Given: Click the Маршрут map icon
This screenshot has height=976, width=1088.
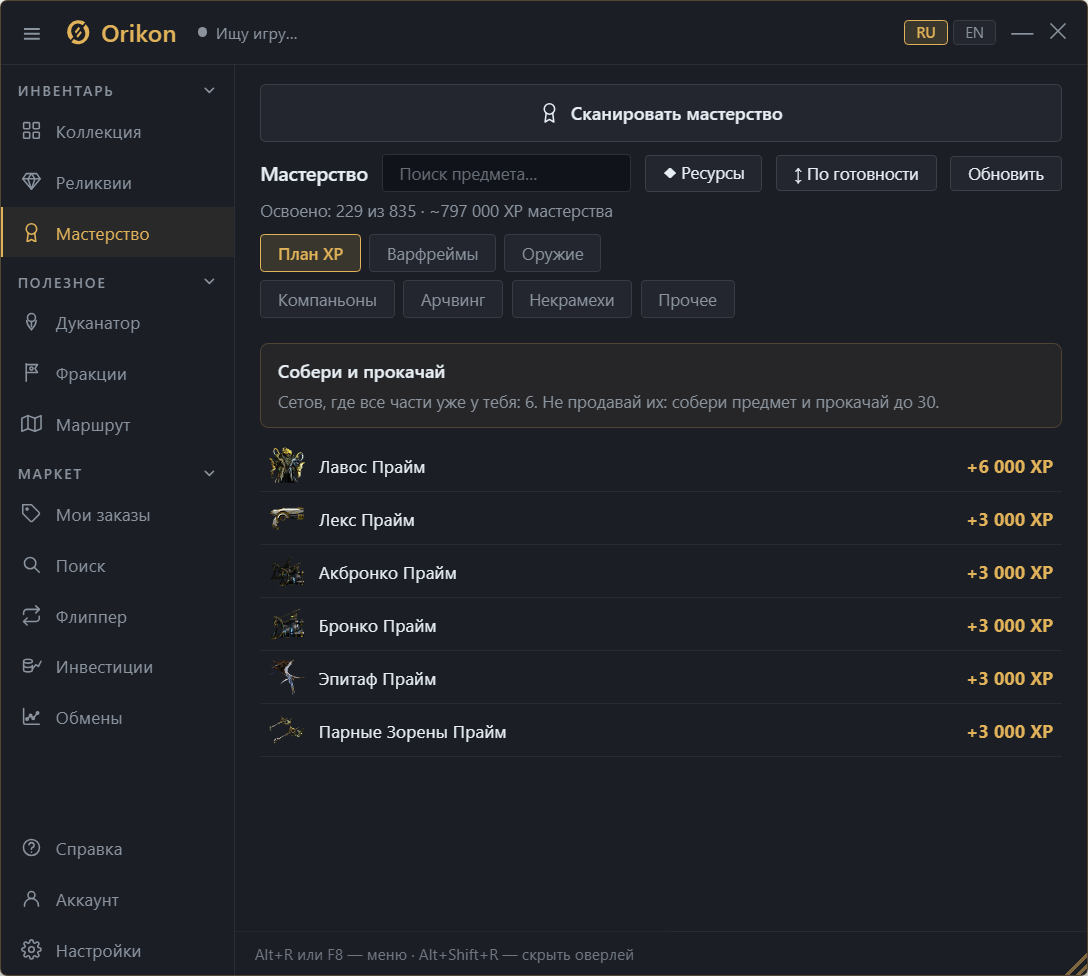Looking at the screenshot, I should 31,424.
